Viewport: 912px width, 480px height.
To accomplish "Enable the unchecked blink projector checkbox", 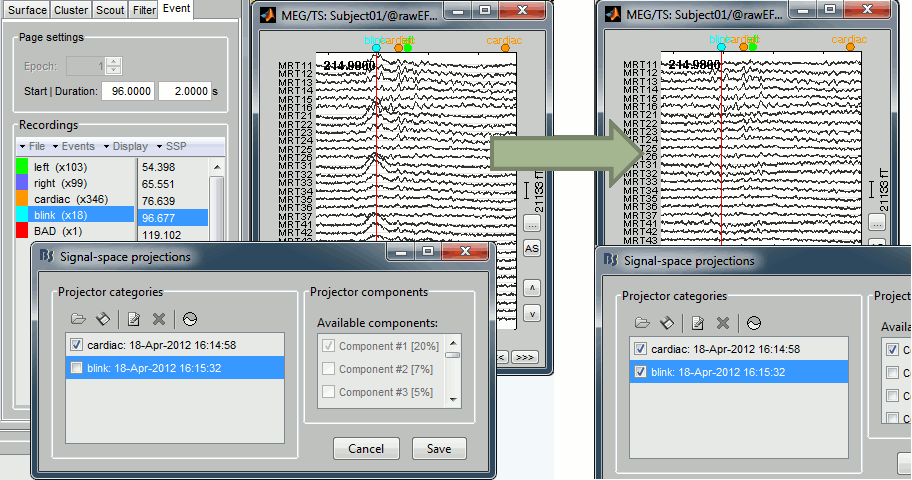I will tap(74, 369).
